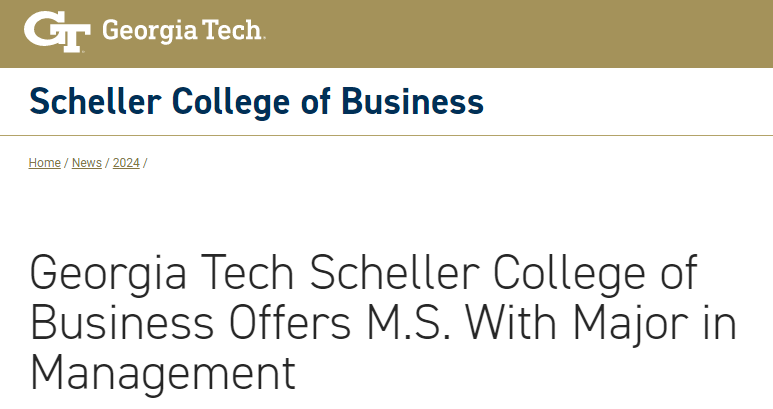773x409 pixels.
Task: Open the Home breadcrumb link
Action: [44, 163]
